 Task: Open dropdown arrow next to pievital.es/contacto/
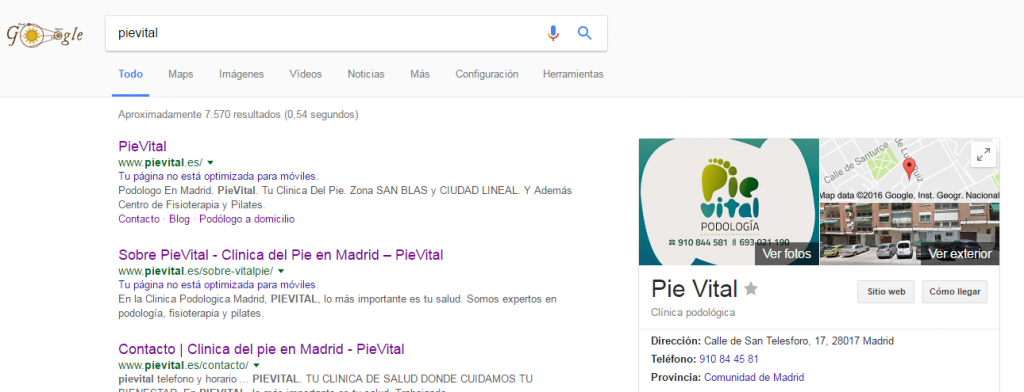[256, 365]
